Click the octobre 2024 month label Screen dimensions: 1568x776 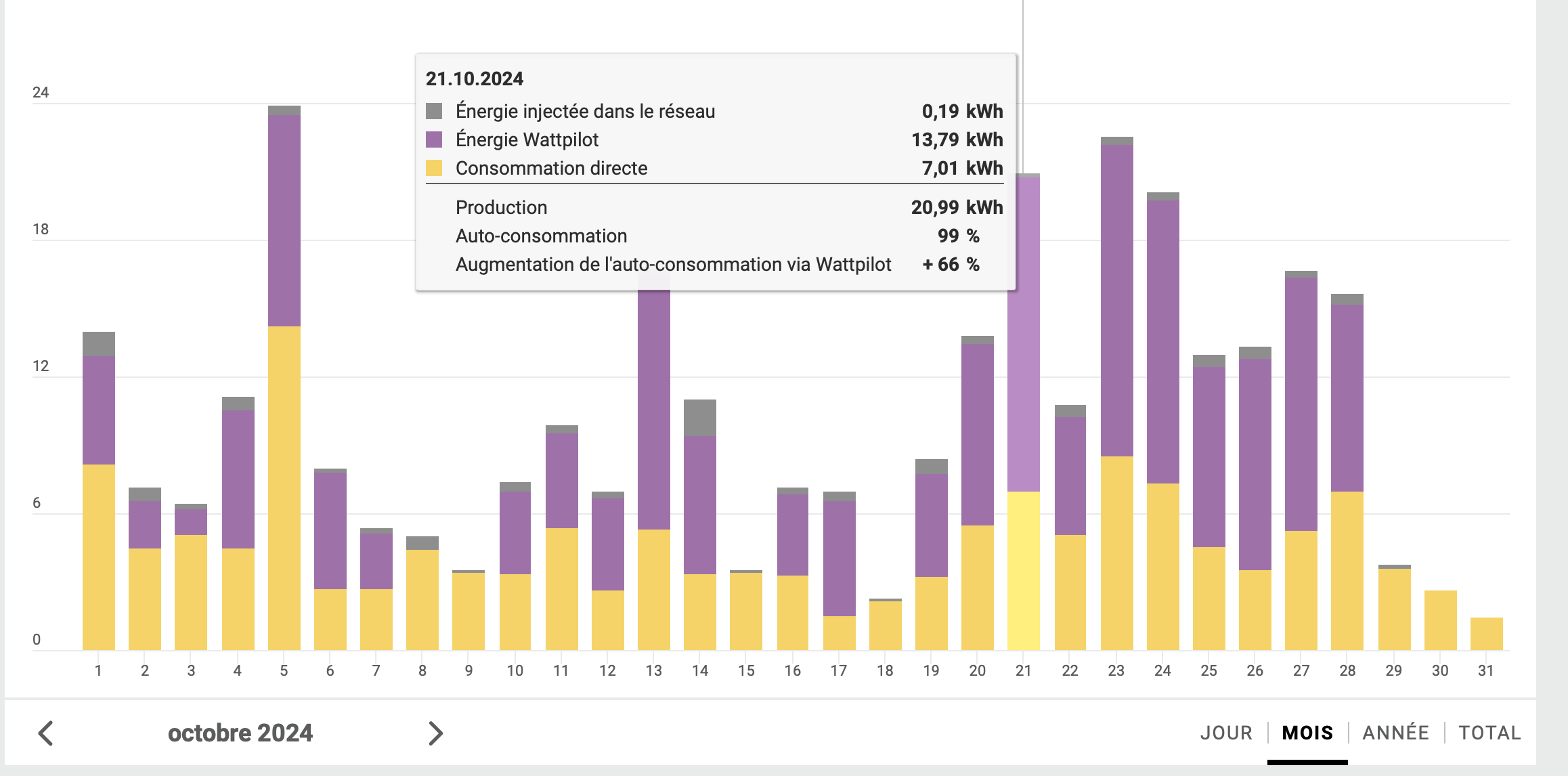click(x=240, y=733)
